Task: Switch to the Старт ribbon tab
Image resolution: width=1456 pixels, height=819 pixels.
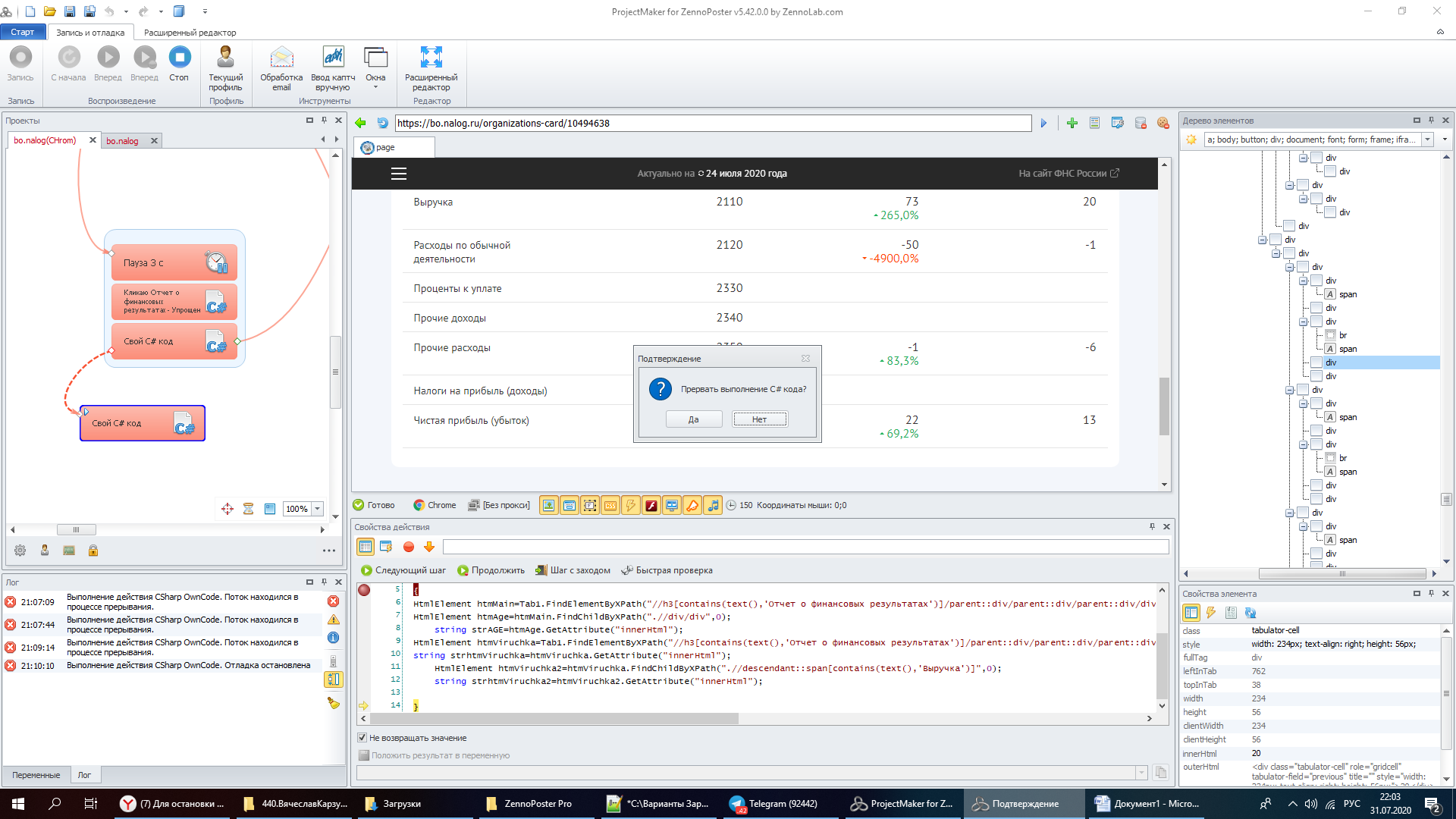Action: point(23,32)
